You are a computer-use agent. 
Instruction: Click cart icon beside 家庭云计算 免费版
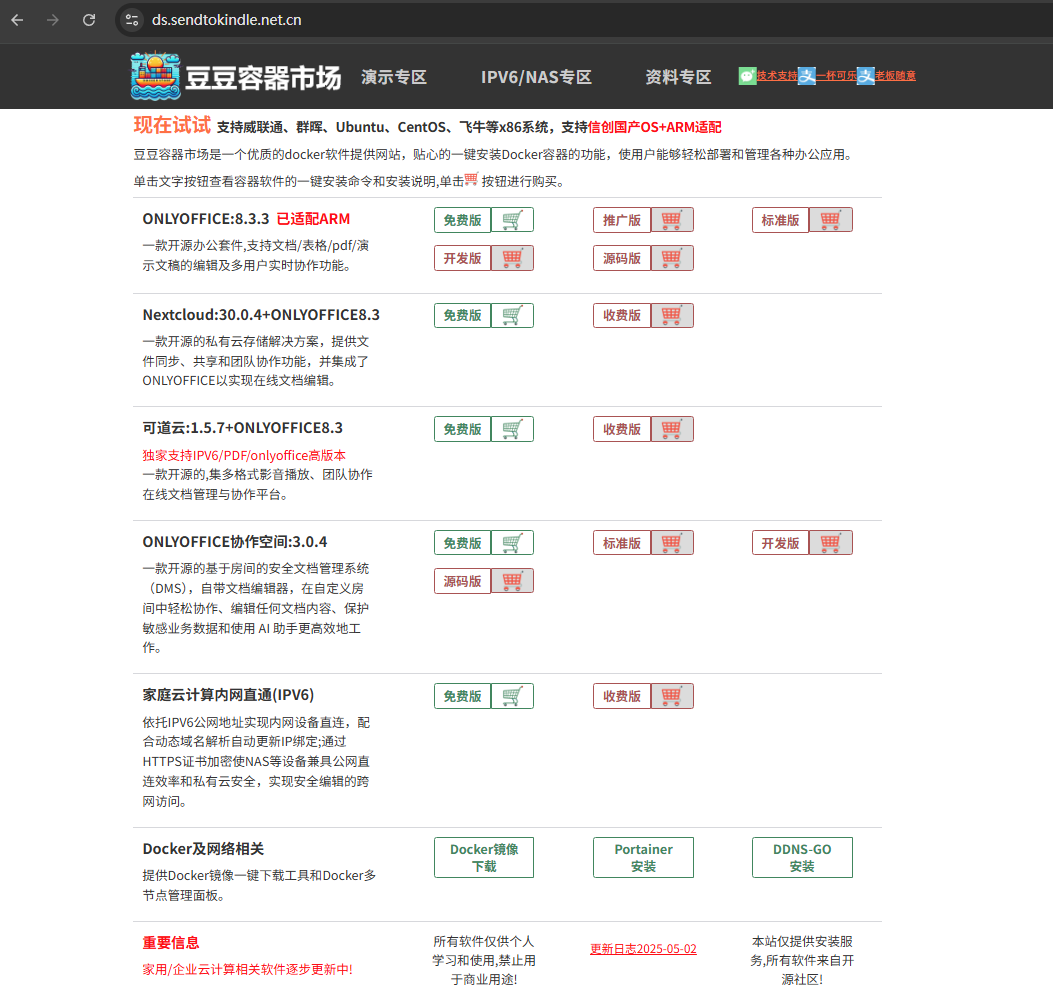tap(512, 696)
